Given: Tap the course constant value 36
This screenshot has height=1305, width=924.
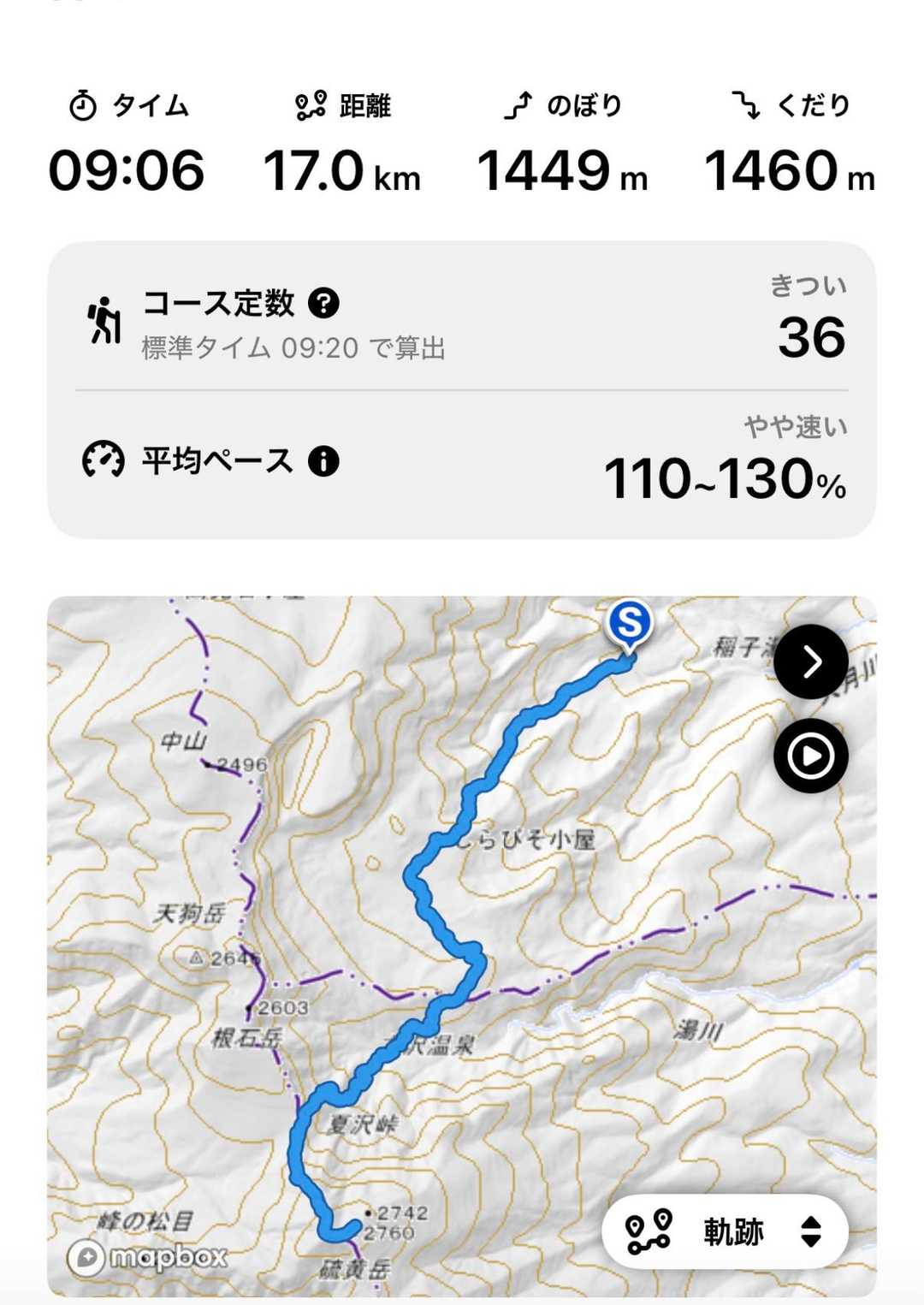Looking at the screenshot, I should [811, 337].
